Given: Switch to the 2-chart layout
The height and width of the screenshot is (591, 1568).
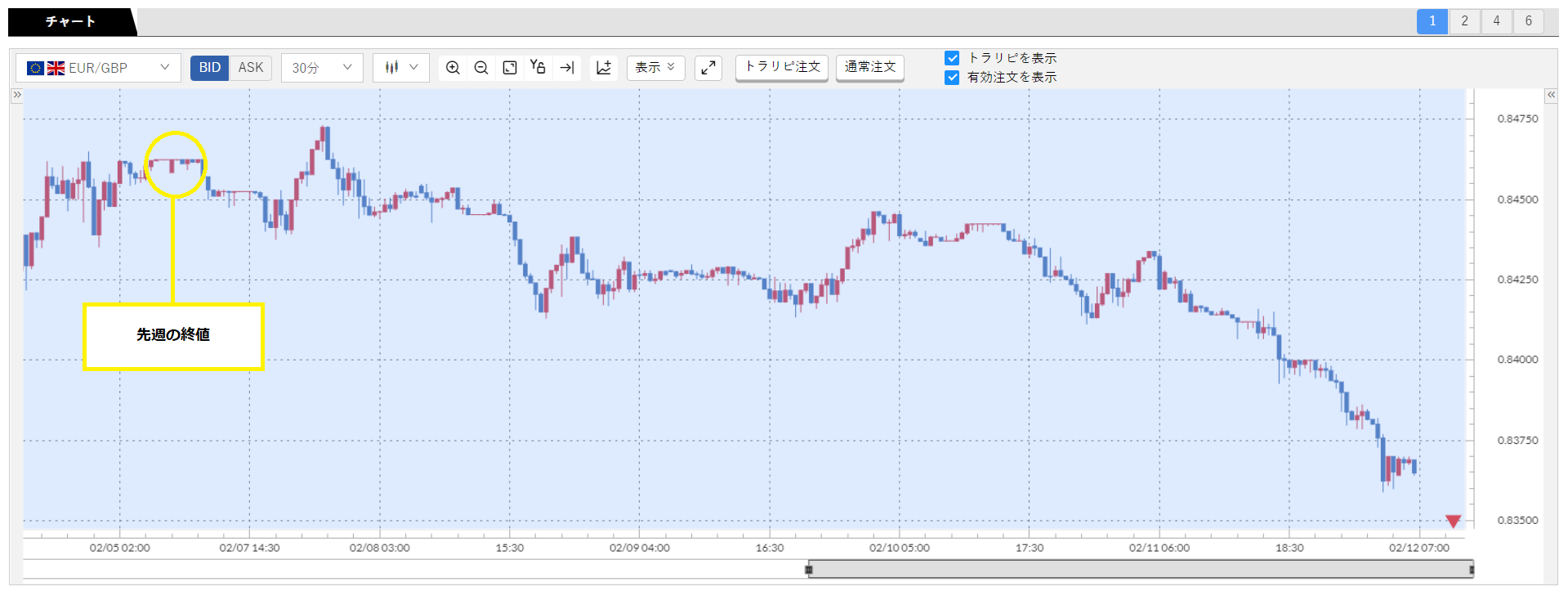Looking at the screenshot, I should (1464, 21).
